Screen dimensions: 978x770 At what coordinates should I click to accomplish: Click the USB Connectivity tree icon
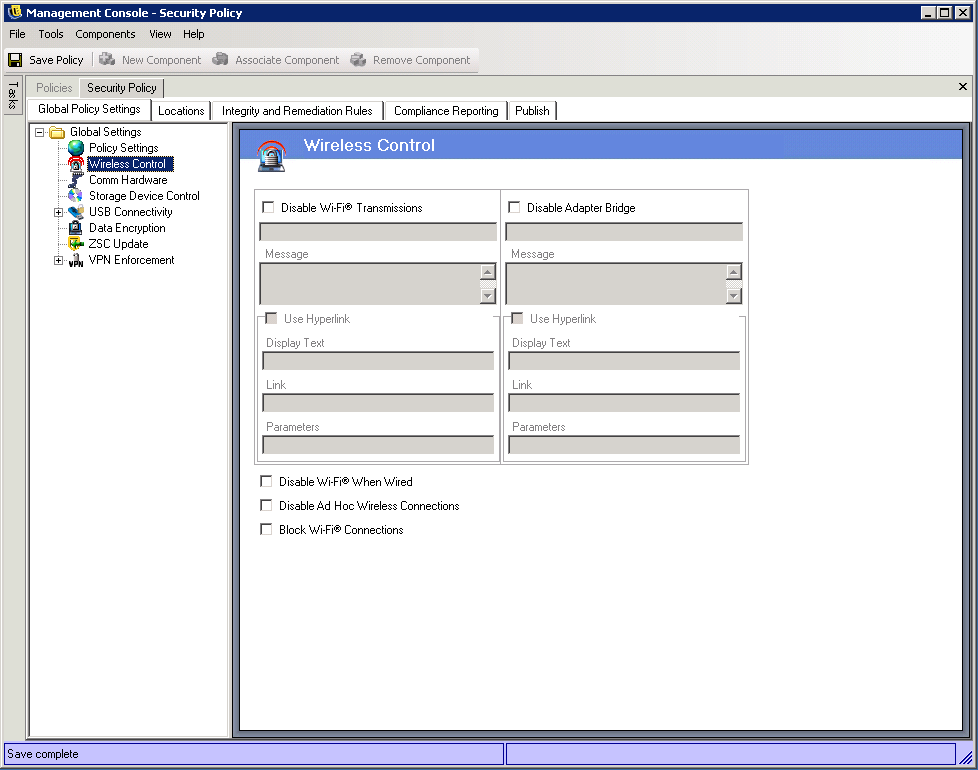pyautogui.click(x=76, y=212)
